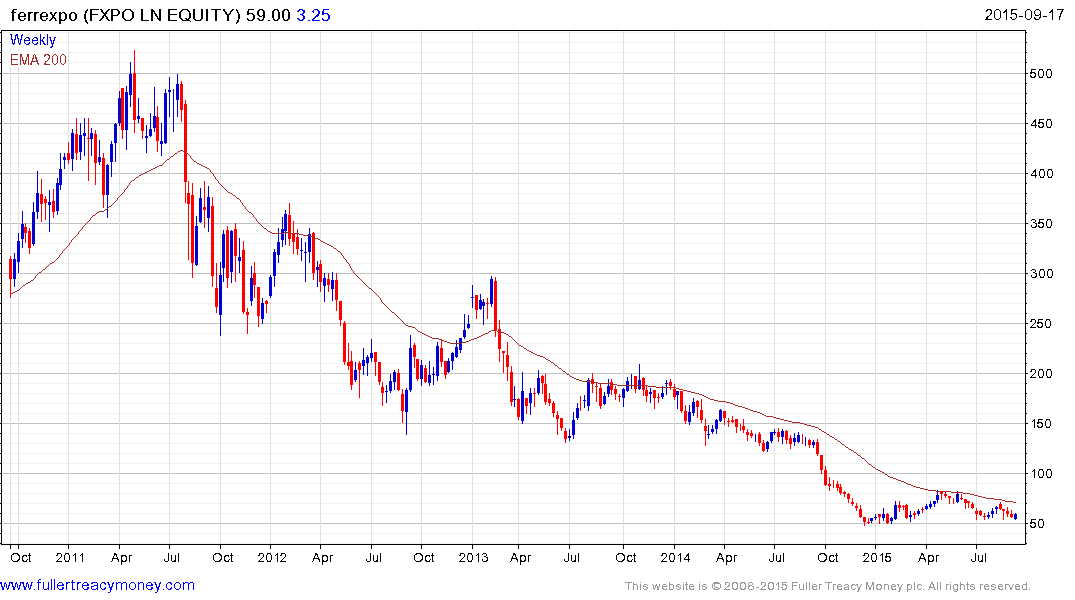Click the Jul label just before 2015-dated end
The height and width of the screenshot is (600, 1075).
[979, 557]
